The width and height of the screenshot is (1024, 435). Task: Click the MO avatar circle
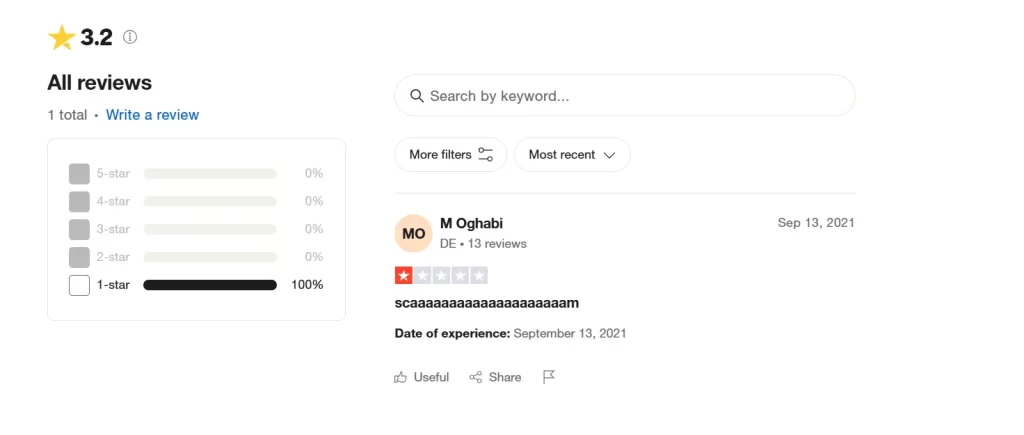[x=413, y=234]
